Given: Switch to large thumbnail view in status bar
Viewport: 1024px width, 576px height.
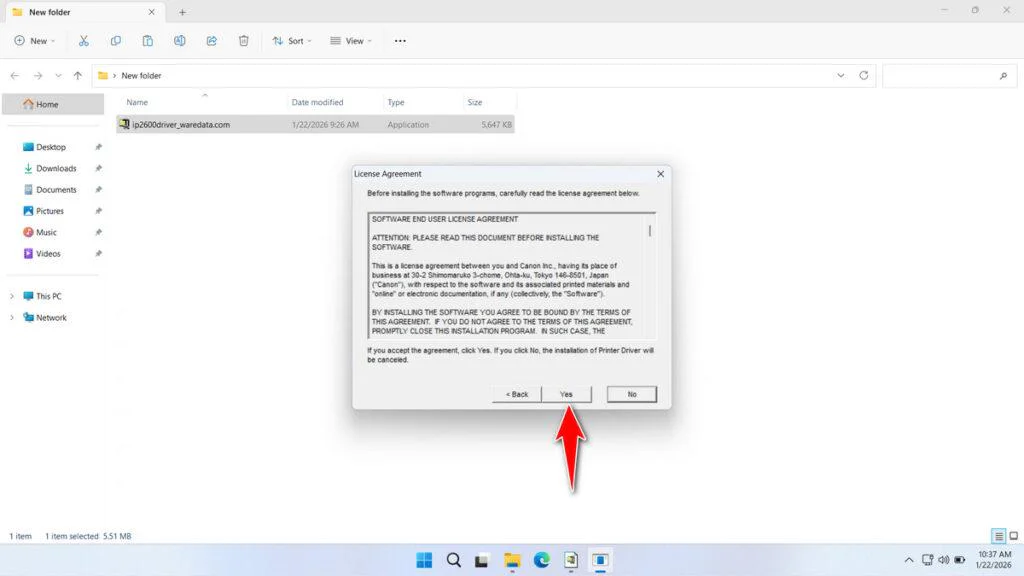Looking at the screenshot, I should point(1012,536).
